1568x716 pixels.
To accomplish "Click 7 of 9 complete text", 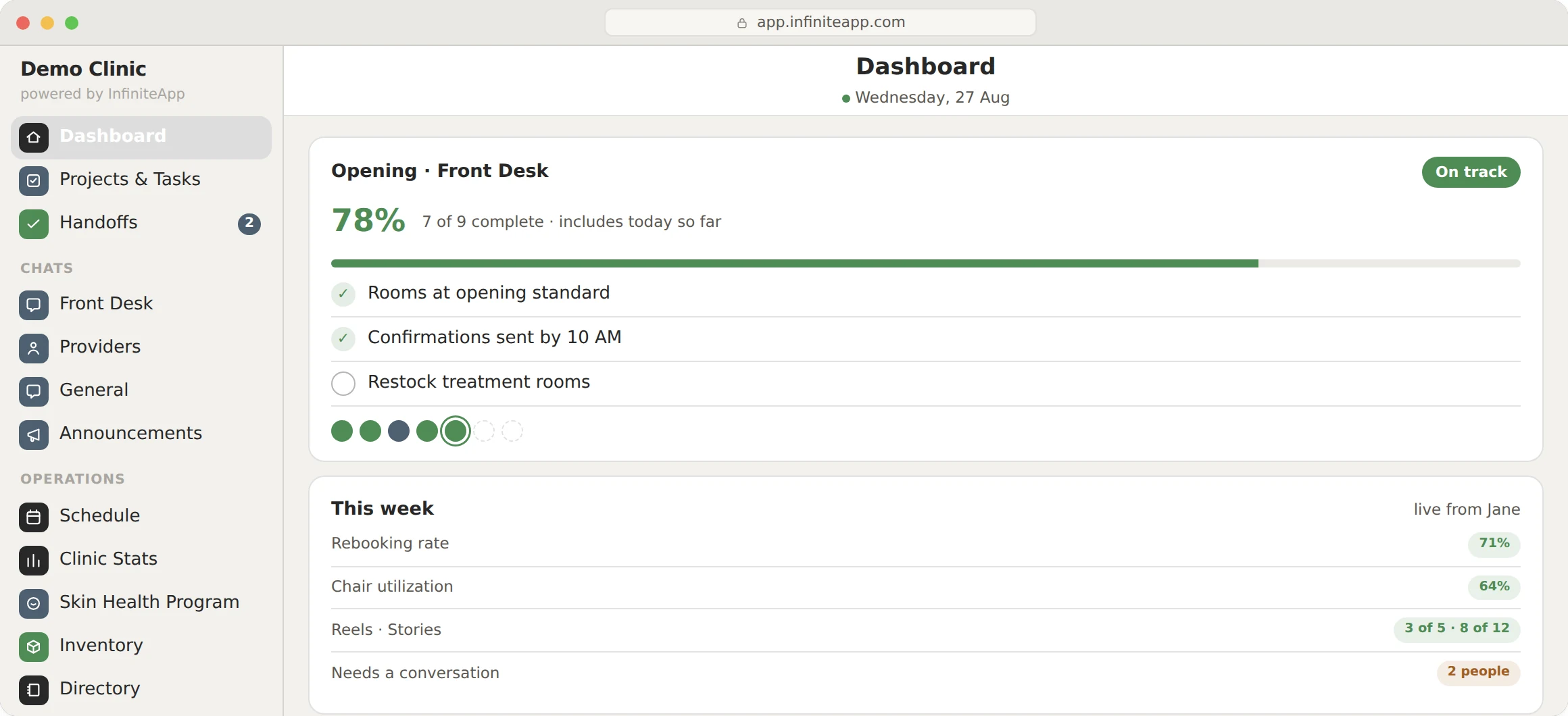I will pos(483,222).
